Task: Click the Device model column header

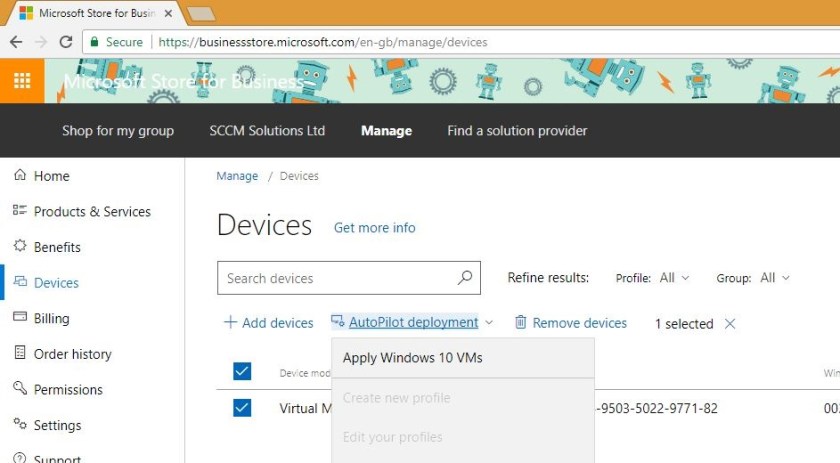Action: pyautogui.click(x=305, y=373)
